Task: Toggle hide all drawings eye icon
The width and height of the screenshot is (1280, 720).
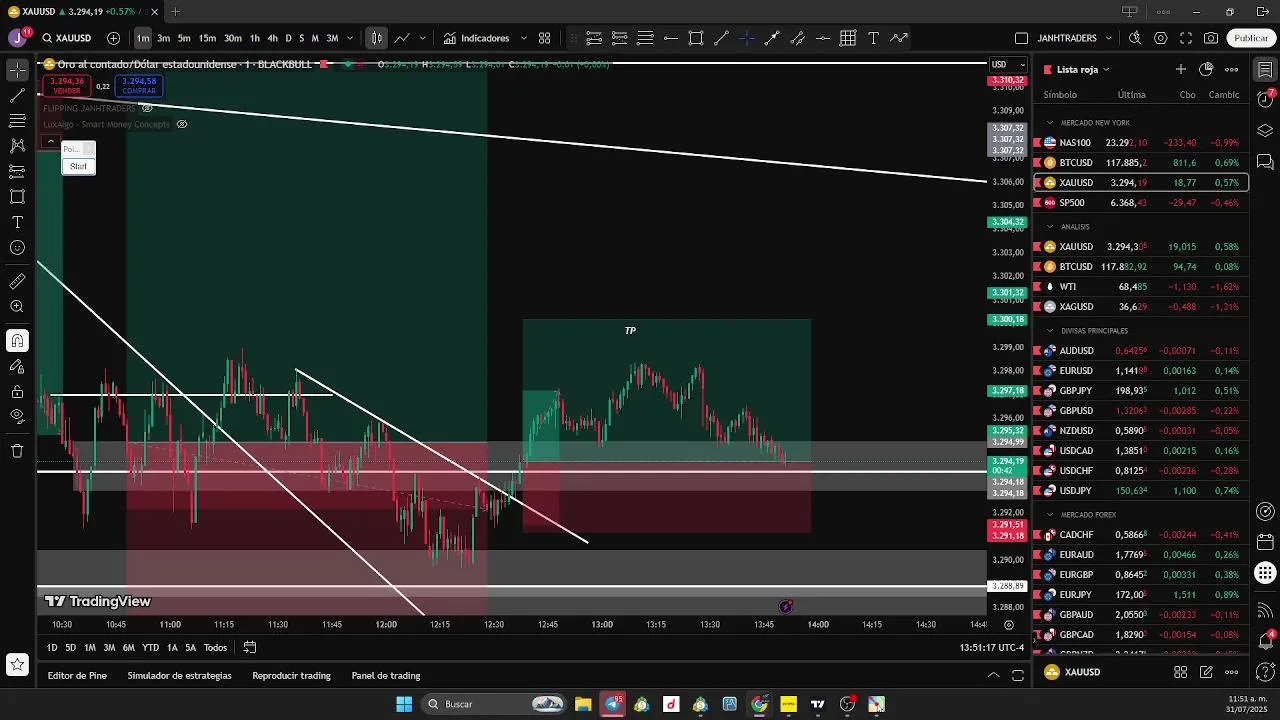Action: click(17, 416)
